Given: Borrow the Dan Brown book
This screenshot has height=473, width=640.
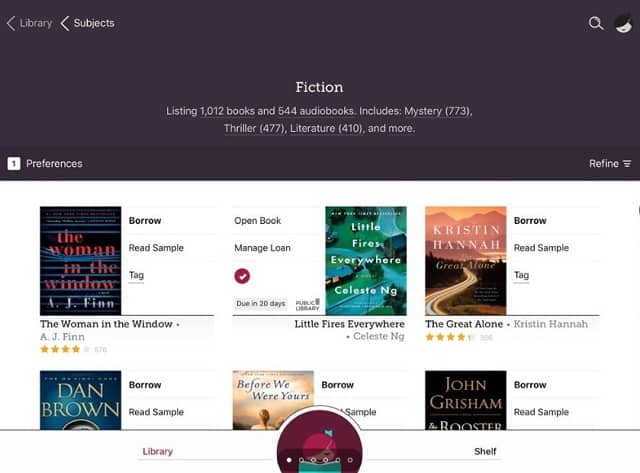Looking at the screenshot, I should 145,385.
